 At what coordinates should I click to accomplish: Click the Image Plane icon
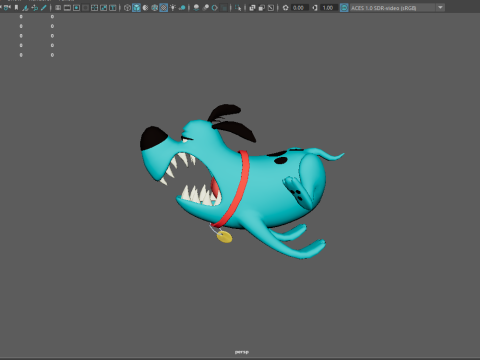[25, 8]
